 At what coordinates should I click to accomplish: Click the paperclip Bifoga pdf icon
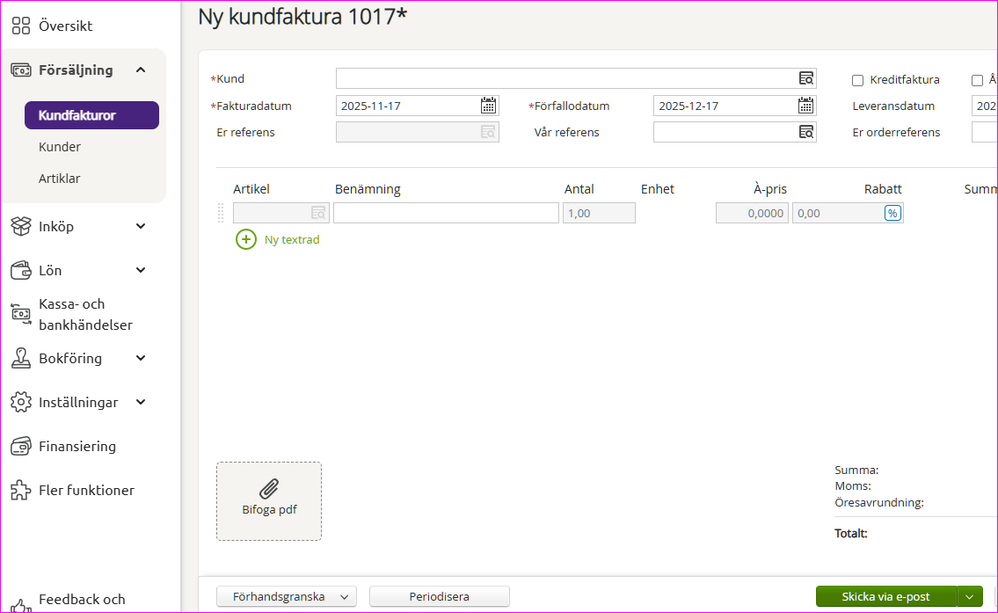coord(269,489)
